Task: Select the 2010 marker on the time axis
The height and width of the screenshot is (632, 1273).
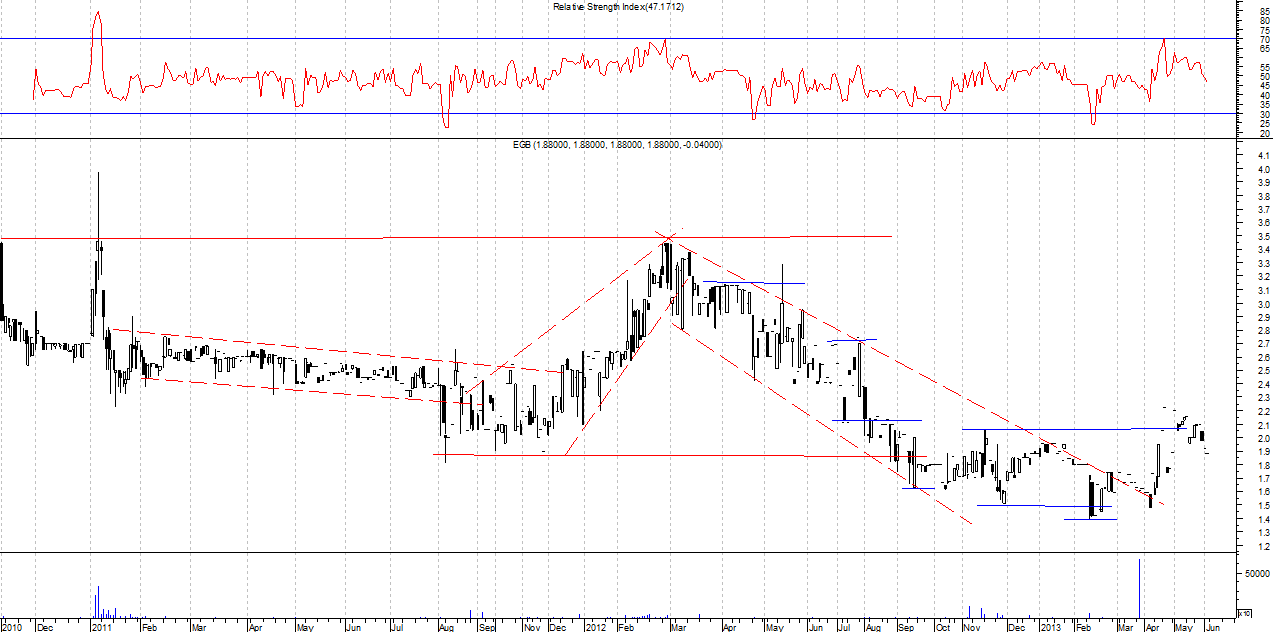Action: (x=11, y=627)
